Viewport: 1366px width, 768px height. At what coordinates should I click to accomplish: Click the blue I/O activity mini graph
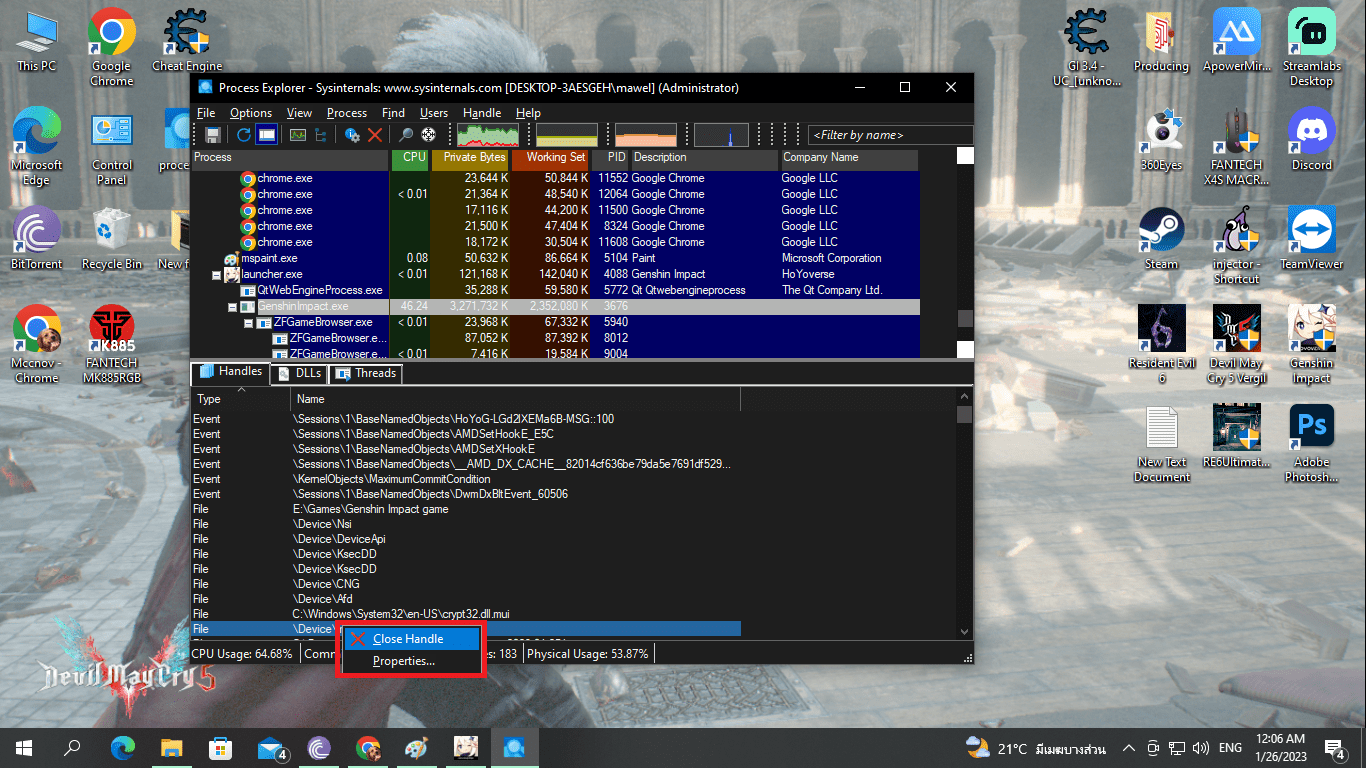pos(721,135)
